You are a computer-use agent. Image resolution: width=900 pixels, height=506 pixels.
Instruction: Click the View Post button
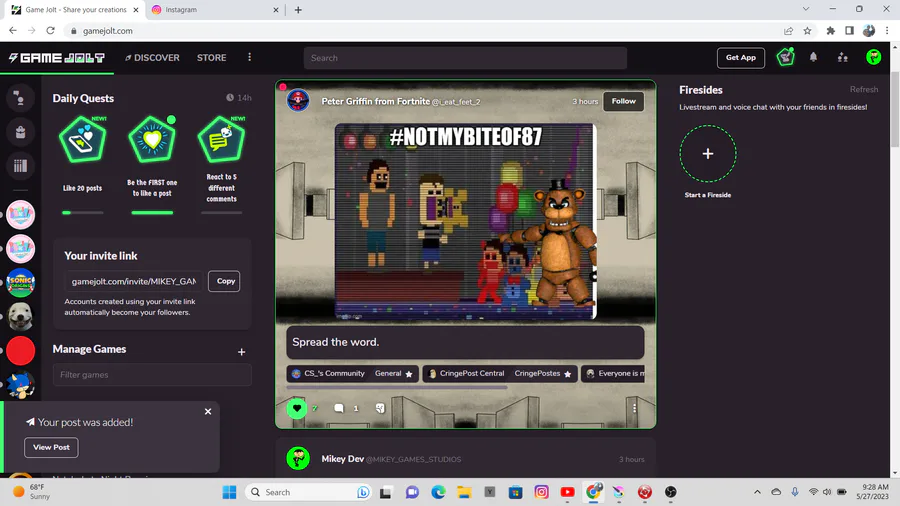coord(51,447)
